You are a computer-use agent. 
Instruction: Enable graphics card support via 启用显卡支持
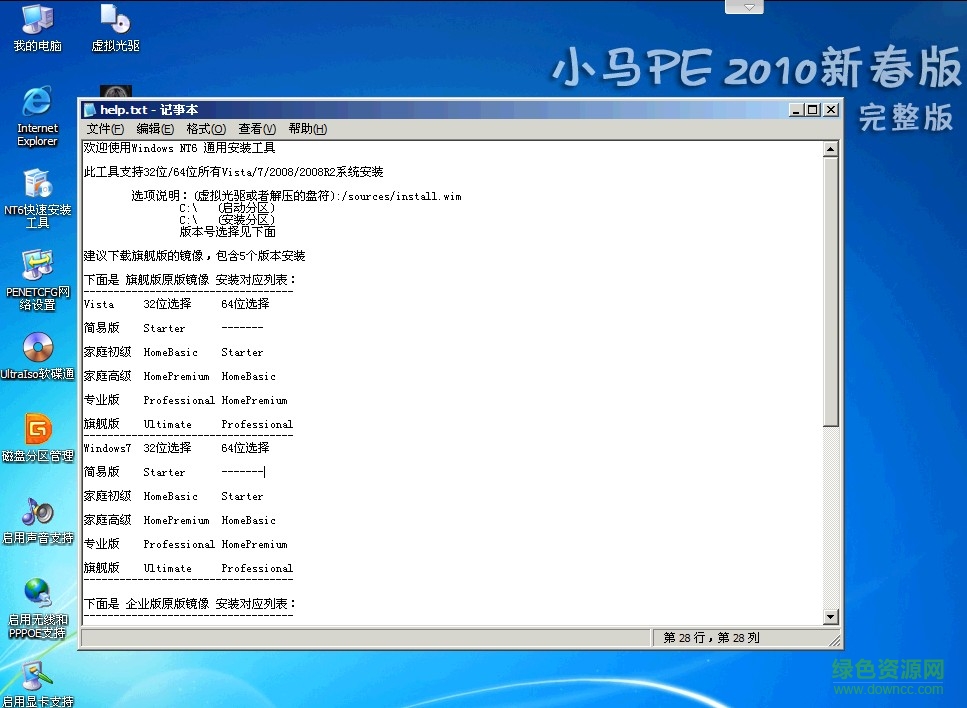coord(37,680)
